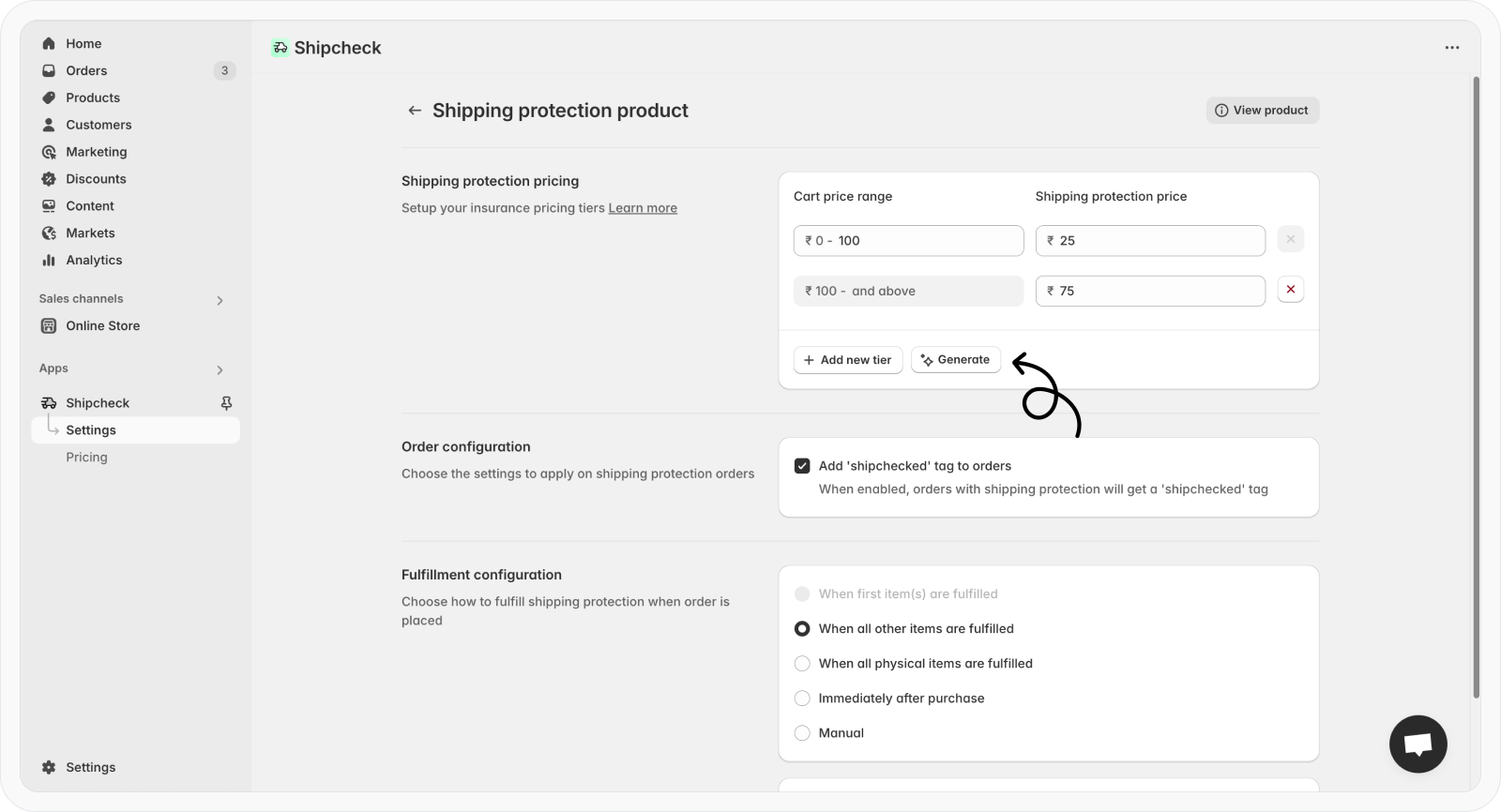This screenshot has width=1501, height=812.
Task: Click the Orders inbox icon
Action: pyautogui.click(x=49, y=70)
